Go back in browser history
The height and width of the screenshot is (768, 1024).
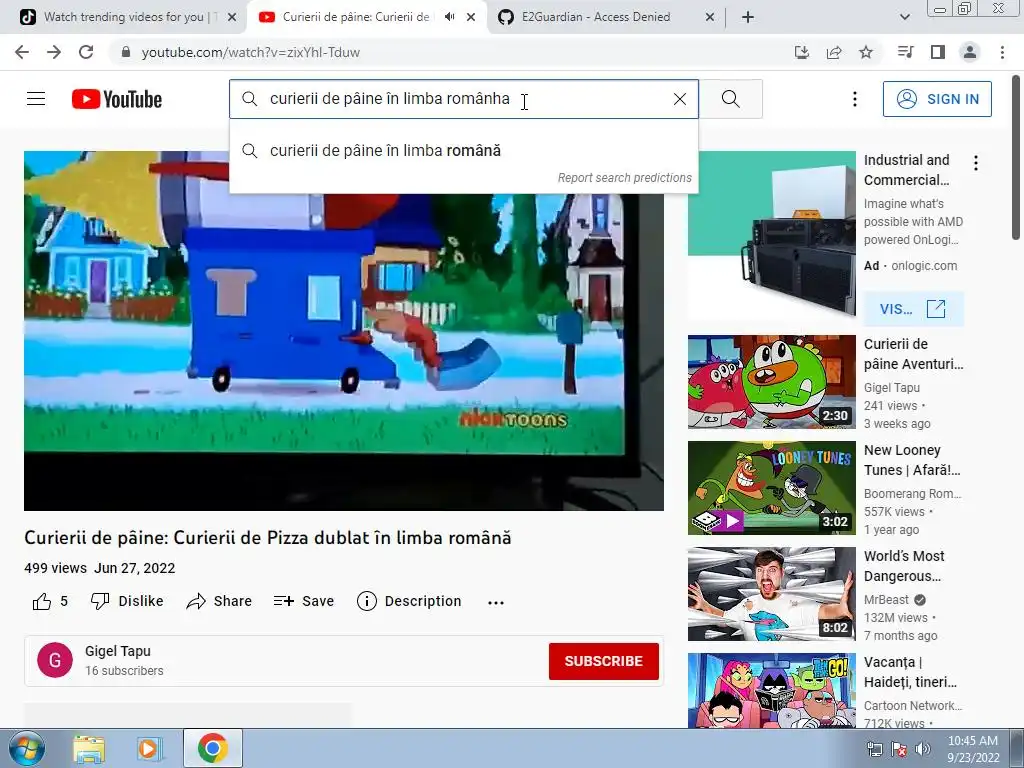tap(22, 52)
